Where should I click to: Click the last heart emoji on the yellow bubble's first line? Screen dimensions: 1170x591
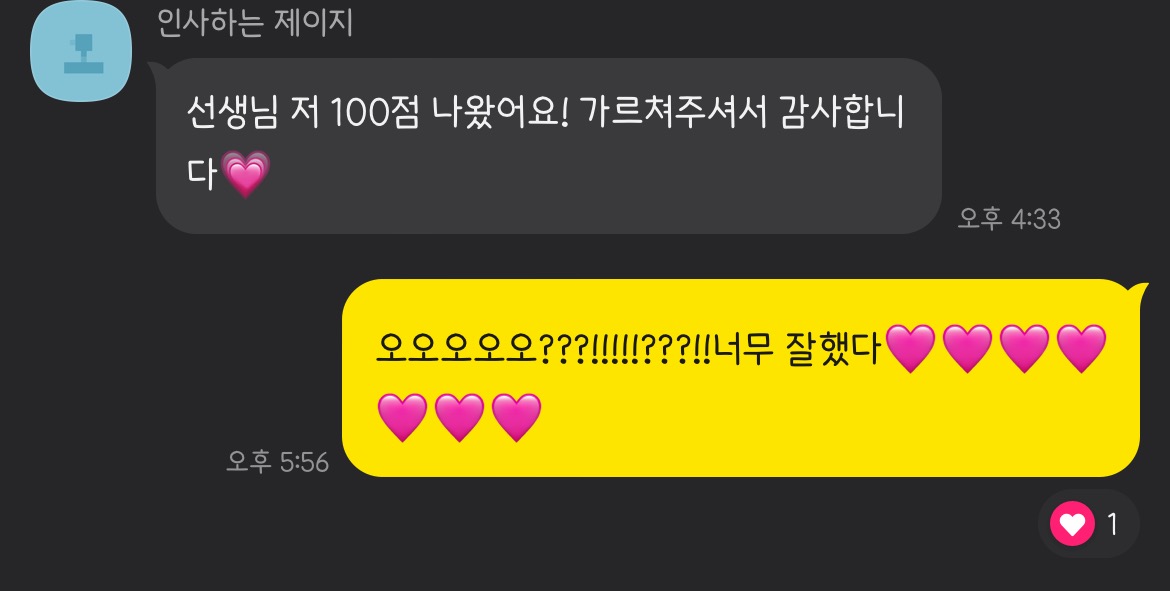(x=1081, y=348)
